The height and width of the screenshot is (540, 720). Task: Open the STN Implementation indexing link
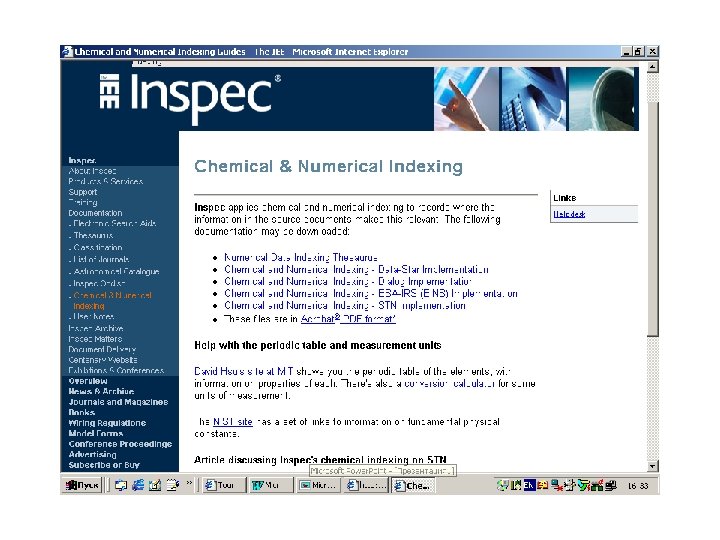coord(345,305)
